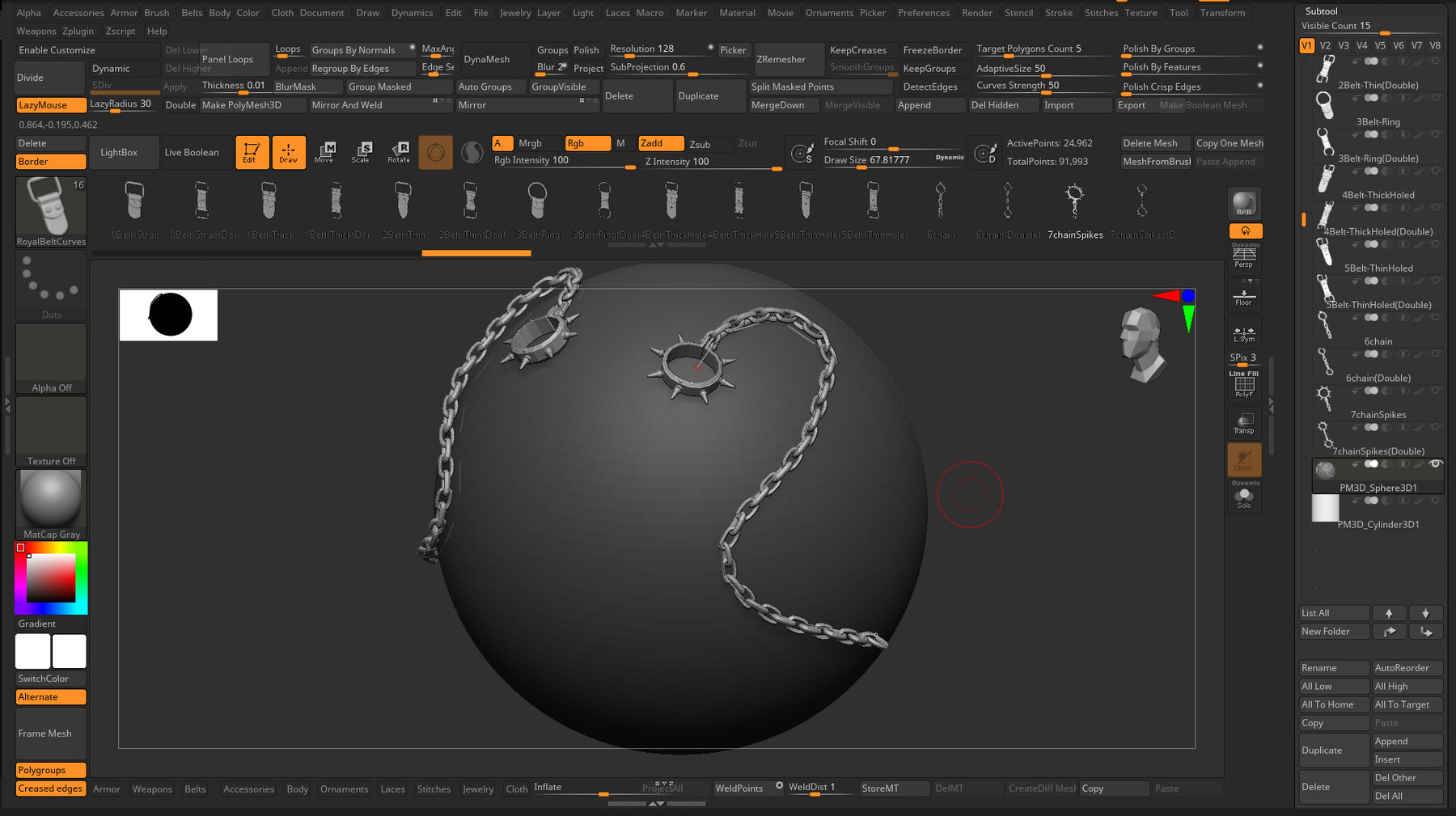Click the XYZ axis indicator in viewport corner

click(x=1176, y=308)
